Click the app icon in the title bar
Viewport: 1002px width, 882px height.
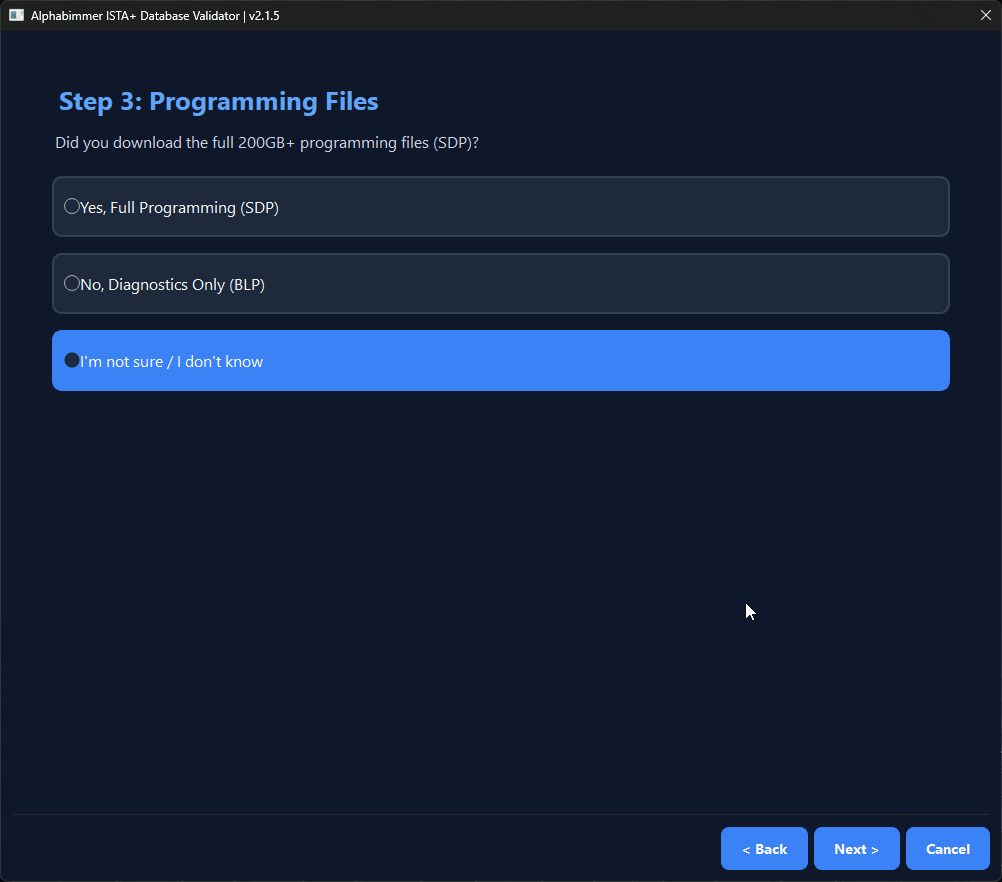click(16, 15)
